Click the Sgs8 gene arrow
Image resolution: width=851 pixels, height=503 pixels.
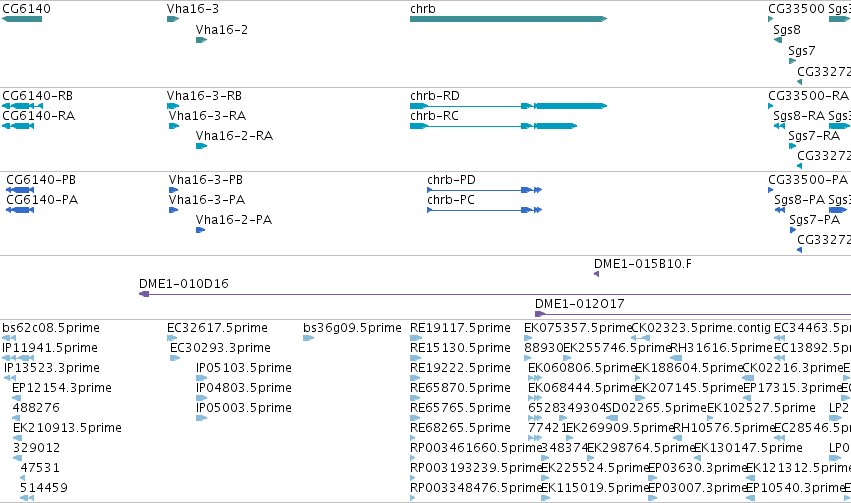coord(778,40)
